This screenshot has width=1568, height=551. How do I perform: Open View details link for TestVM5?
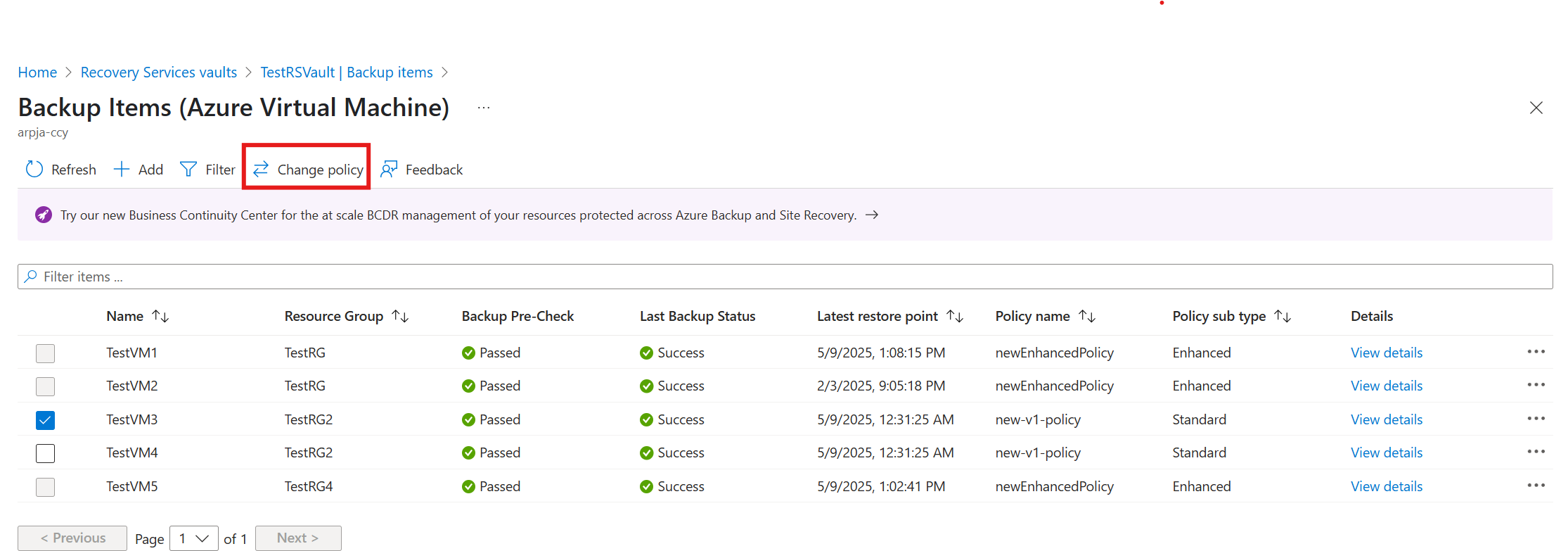tap(1386, 486)
